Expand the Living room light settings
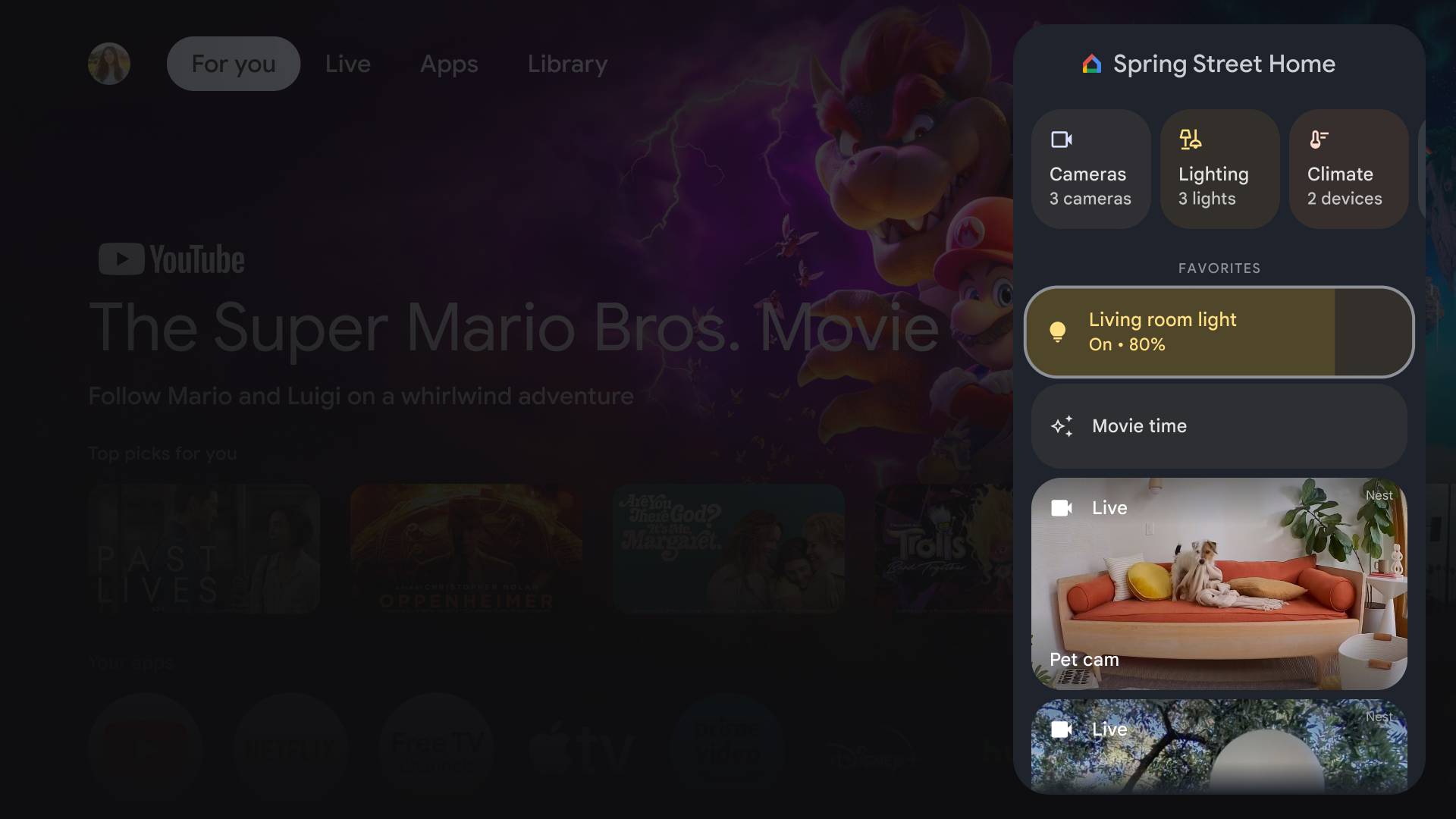 [1219, 330]
